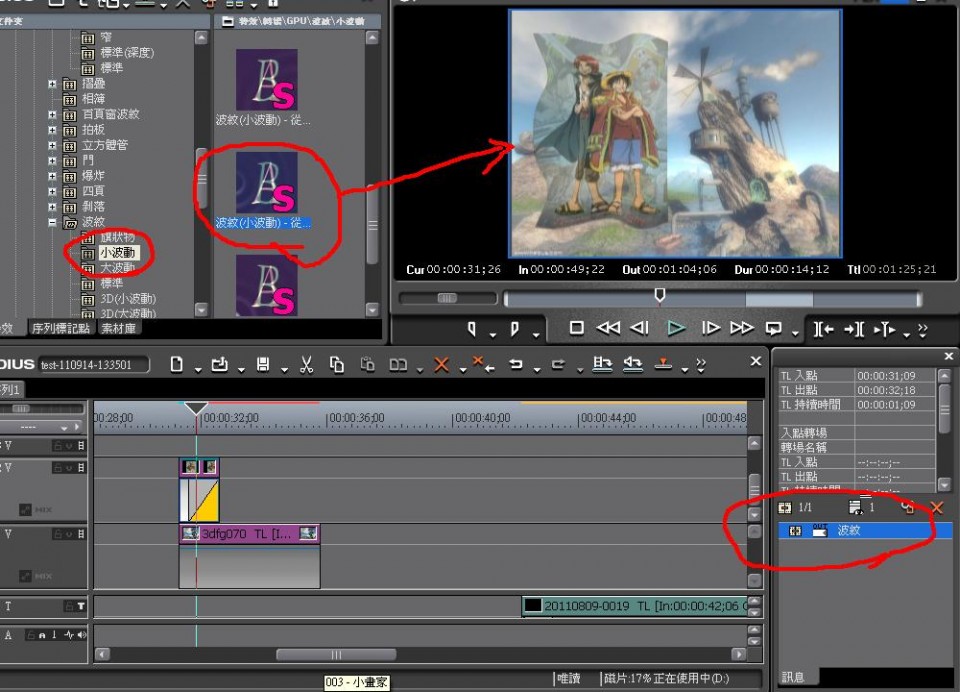Expand the 立方體管 folder in the effect tree
The height and width of the screenshot is (692, 960).
coord(52,145)
